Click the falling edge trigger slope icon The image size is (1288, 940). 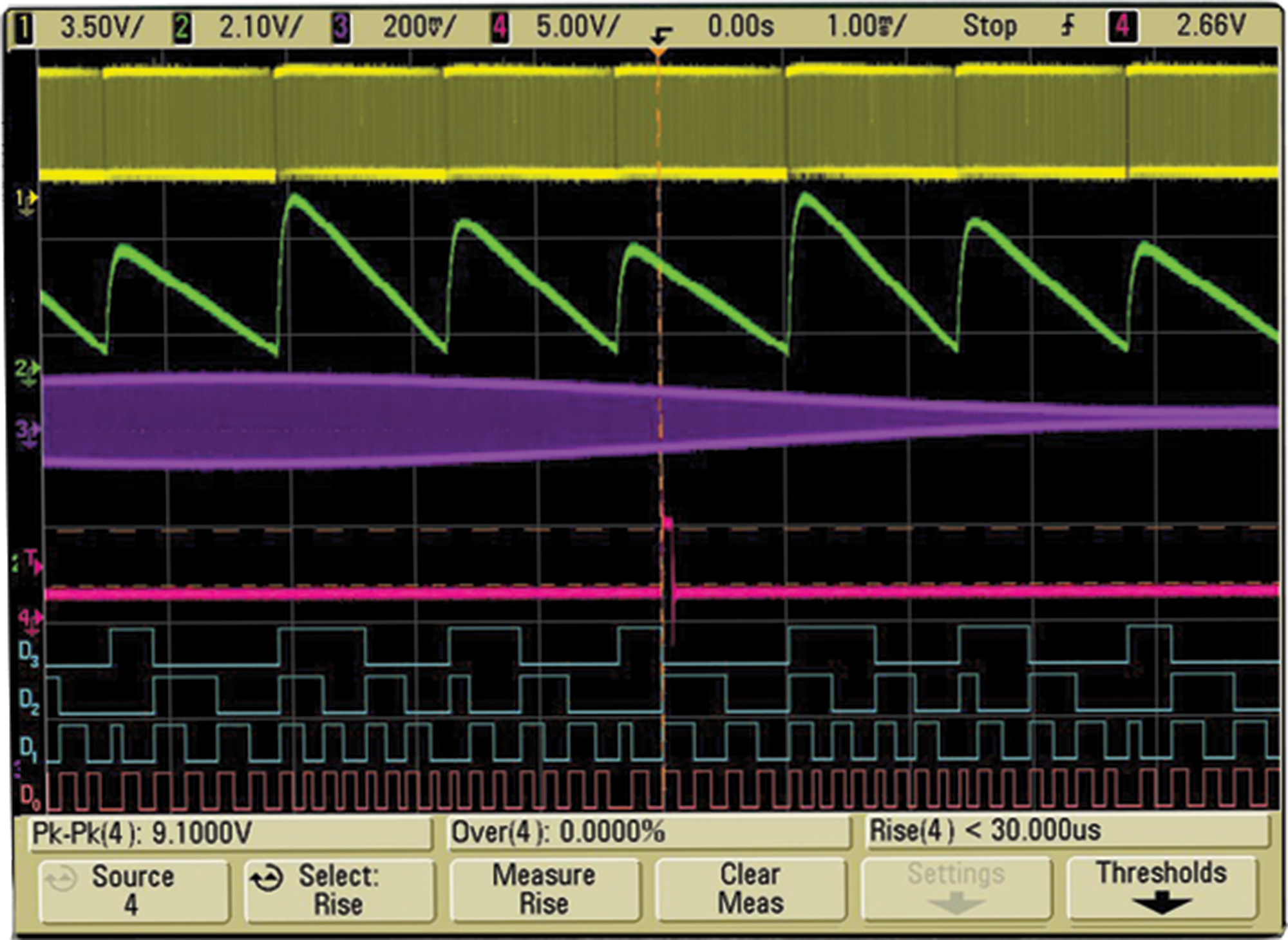point(1068,26)
